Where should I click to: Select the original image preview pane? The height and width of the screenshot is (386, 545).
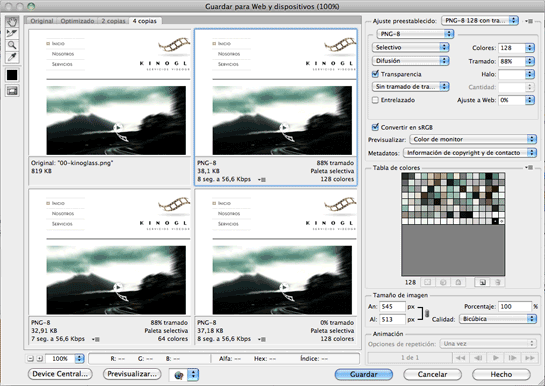[x=109, y=107]
